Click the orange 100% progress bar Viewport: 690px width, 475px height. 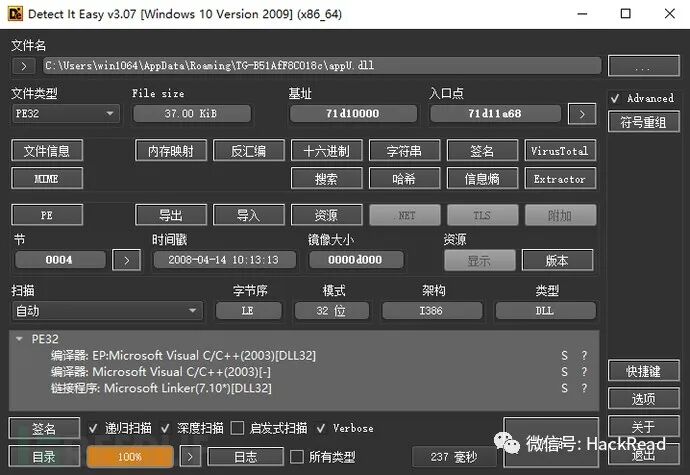point(130,457)
